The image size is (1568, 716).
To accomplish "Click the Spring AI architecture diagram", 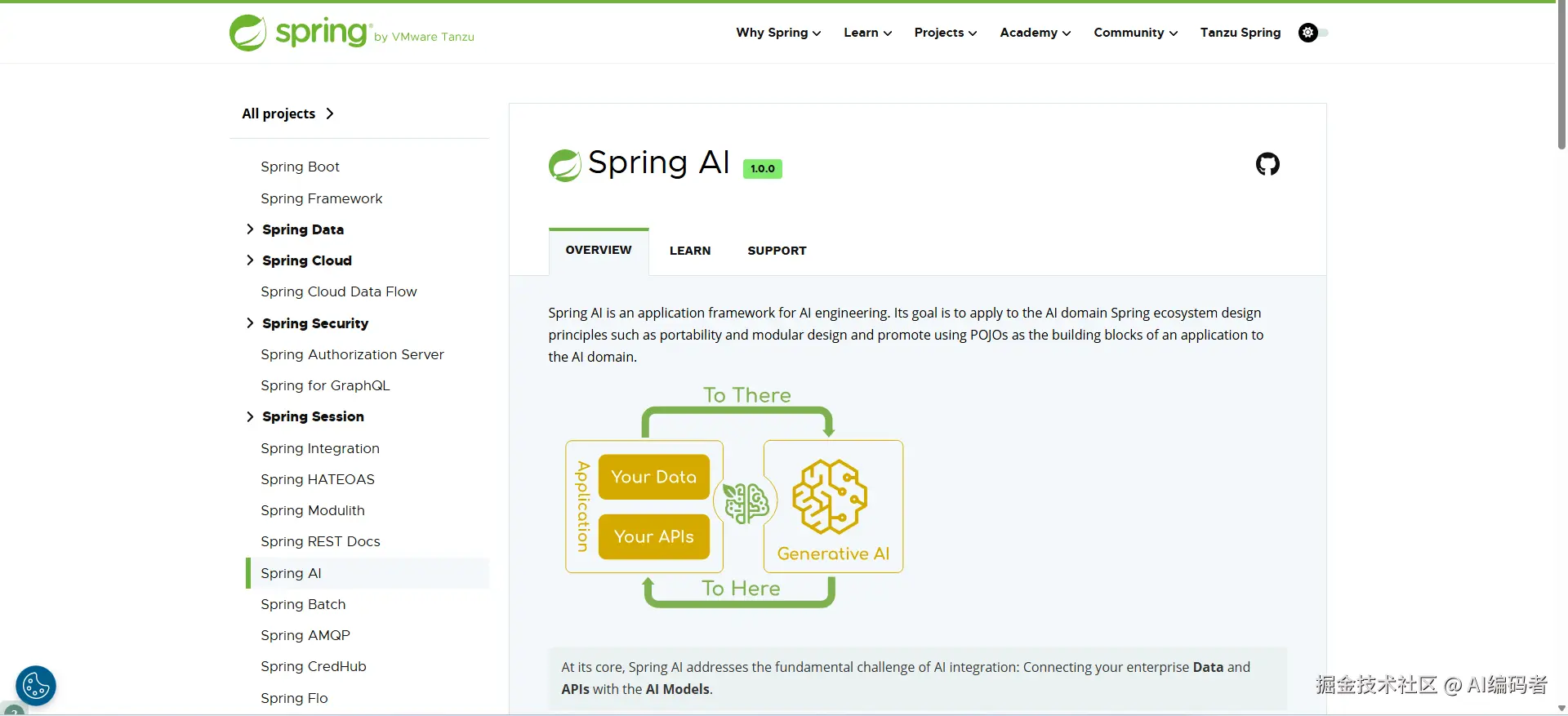I will click(734, 496).
